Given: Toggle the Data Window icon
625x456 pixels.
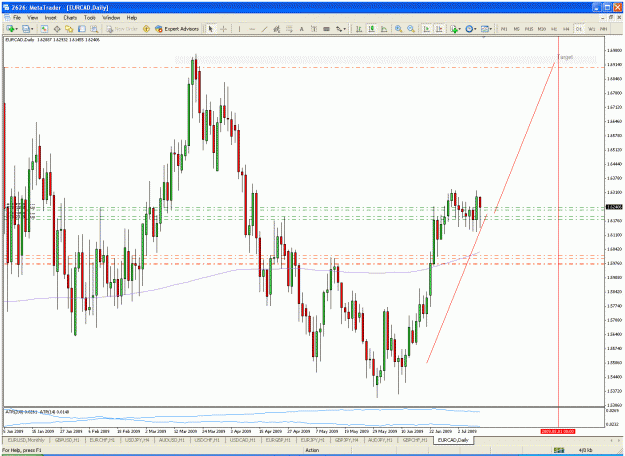Looking at the screenshot, I should click(x=57, y=29).
